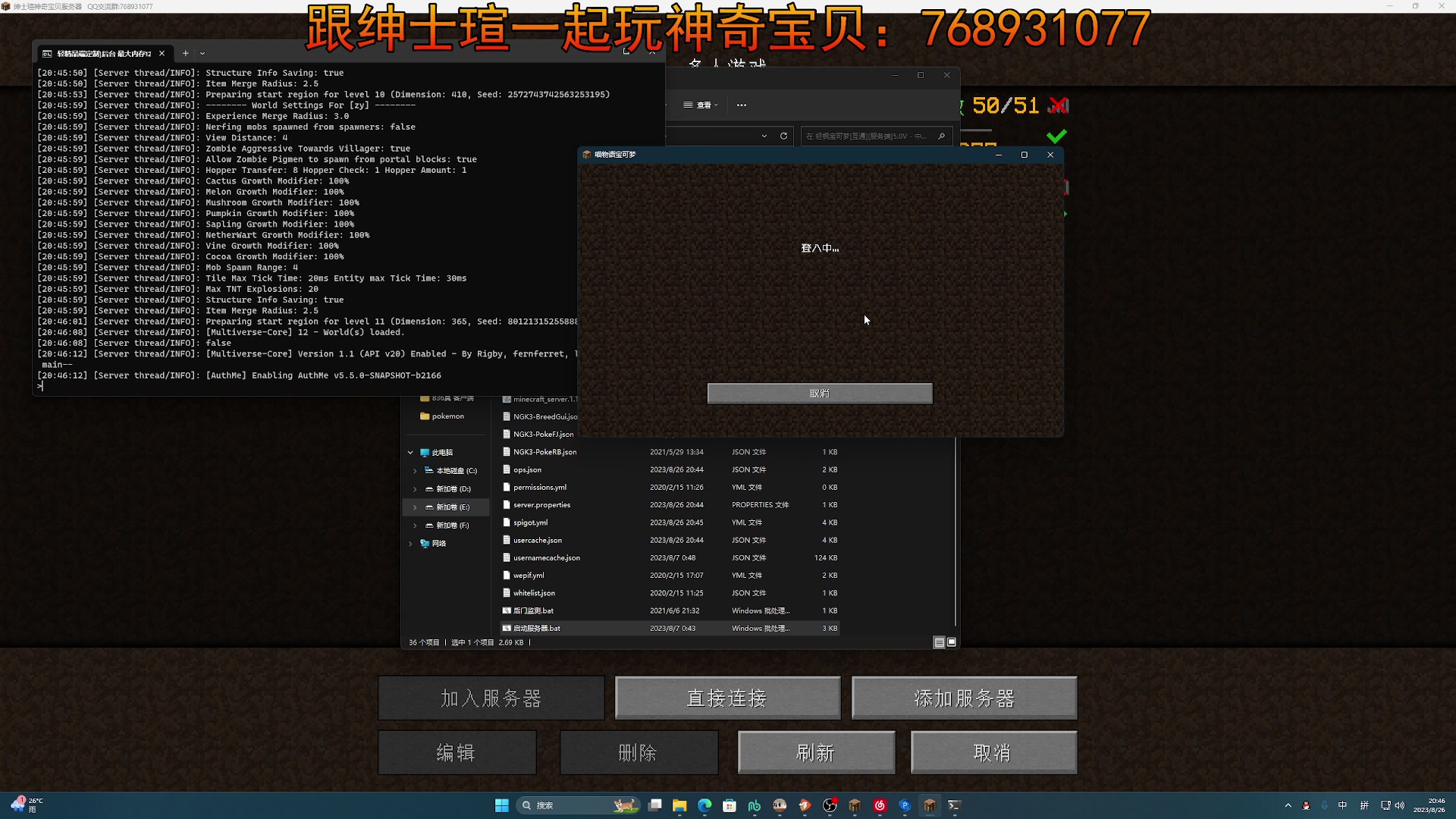Click the 直接连接 direct connect button
1456x819 pixels.
(x=726, y=698)
